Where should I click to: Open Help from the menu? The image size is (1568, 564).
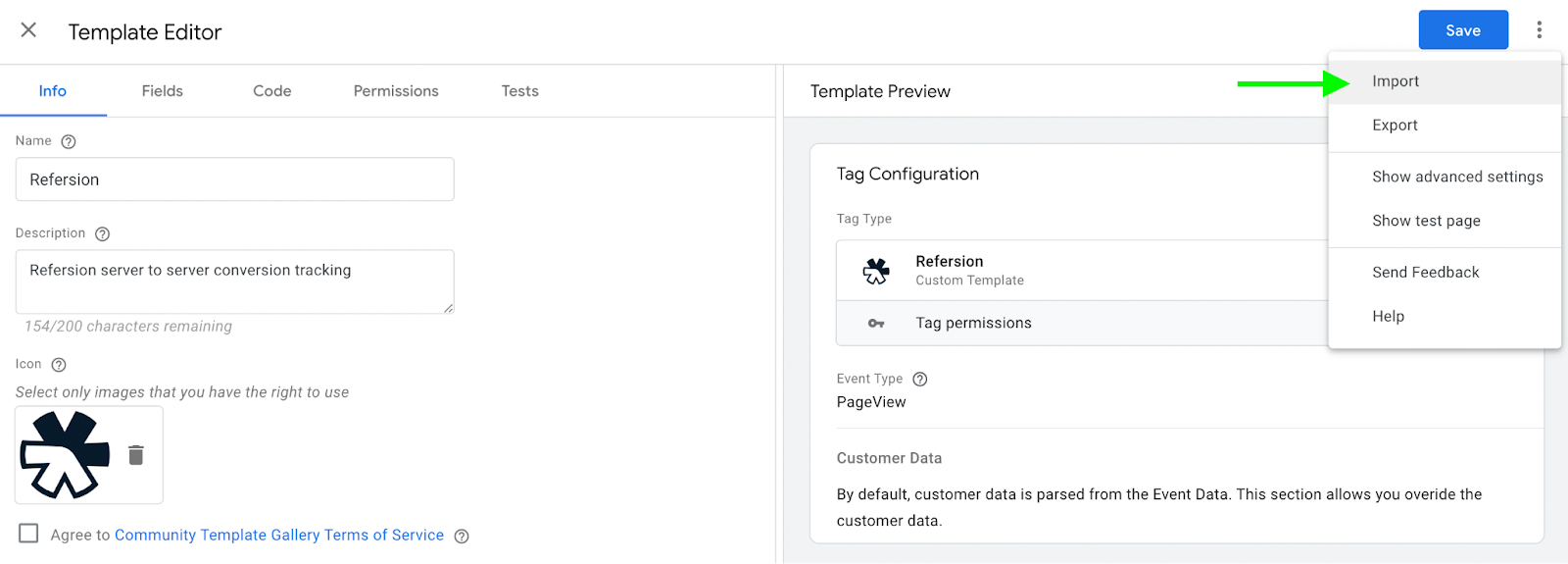tap(1445, 317)
